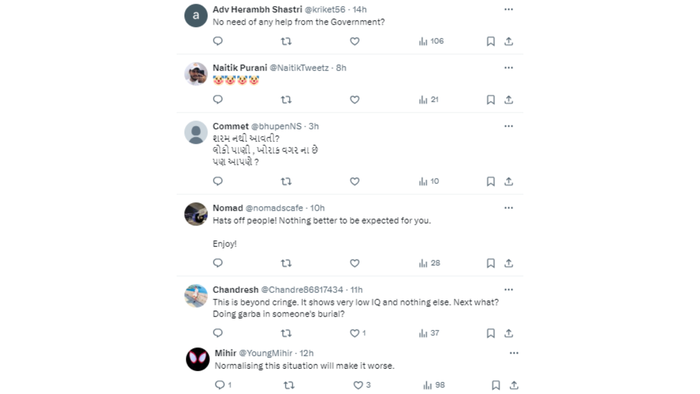Screen dimensions: 700x394
Task: Like Mihir's tweet with 3 likes
Action: [x=362, y=385]
